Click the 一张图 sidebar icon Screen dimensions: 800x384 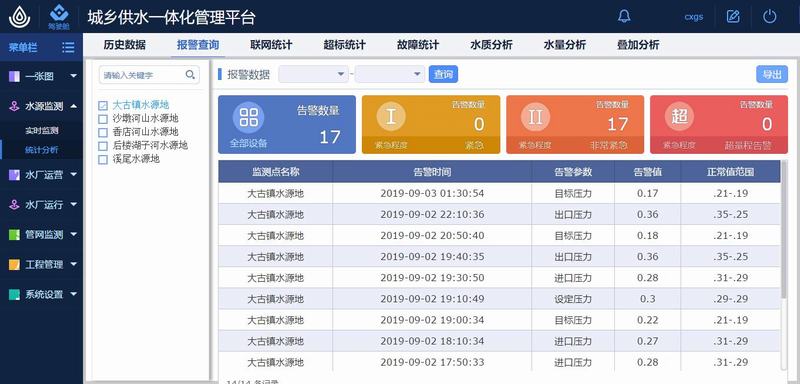click(x=15, y=76)
